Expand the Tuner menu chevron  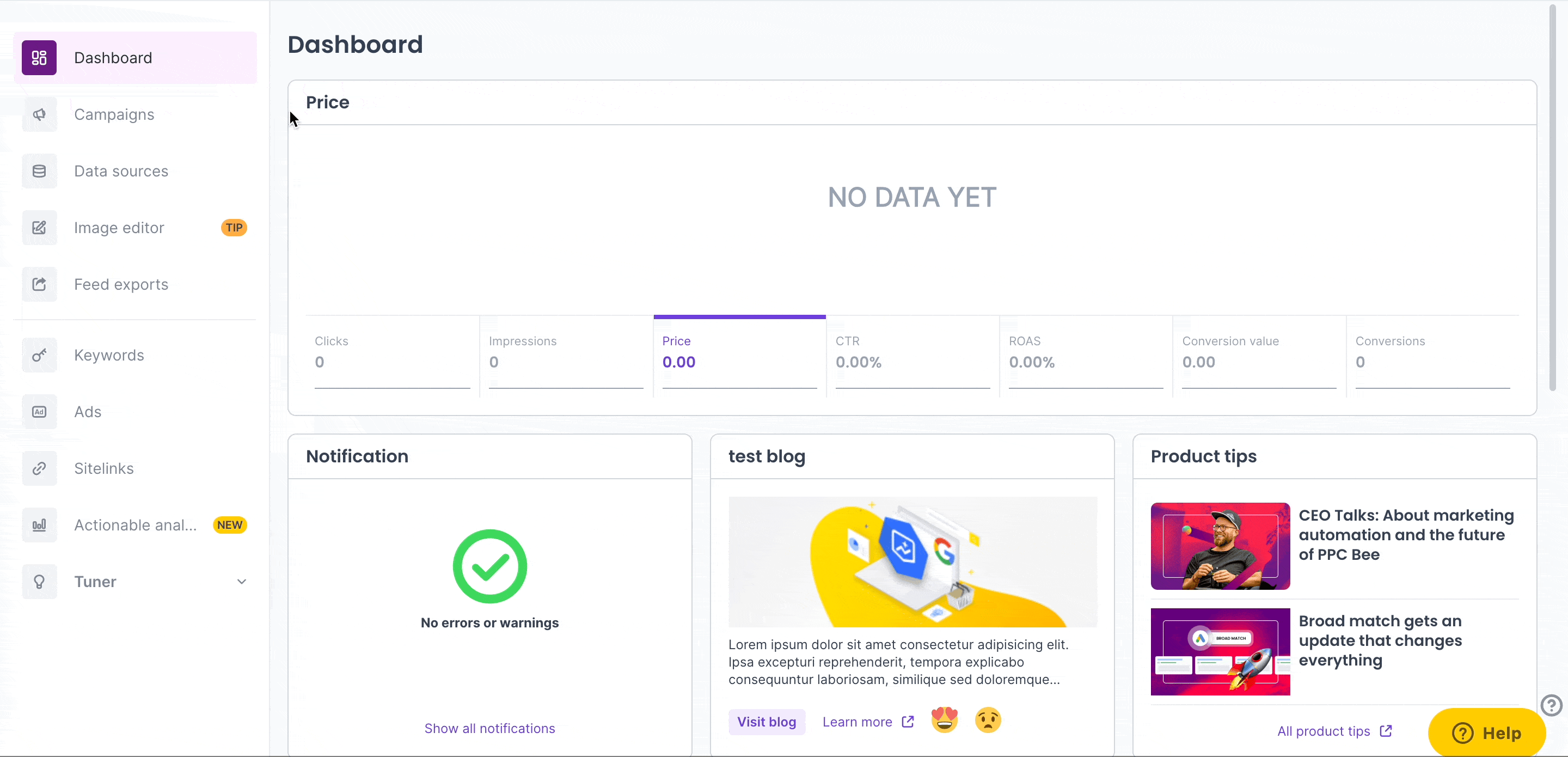pos(242,582)
